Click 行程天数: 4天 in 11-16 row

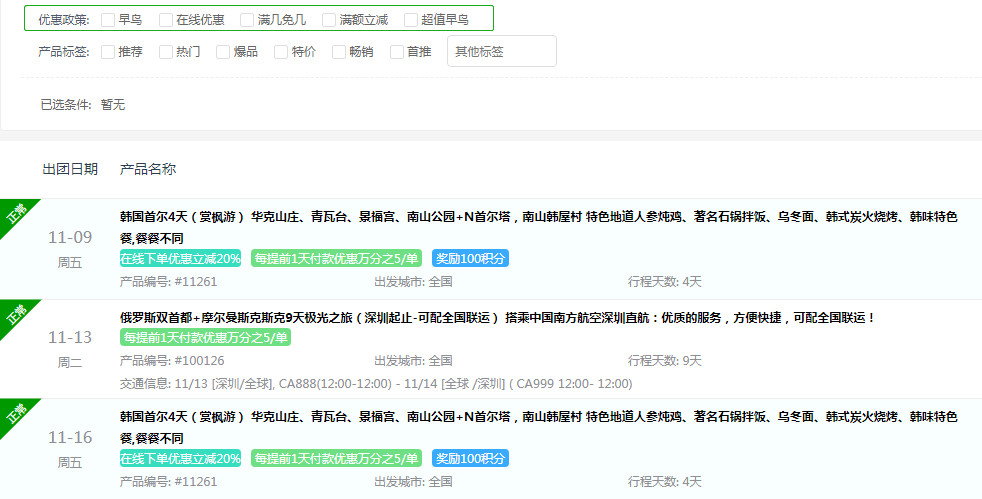coord(665,481)
